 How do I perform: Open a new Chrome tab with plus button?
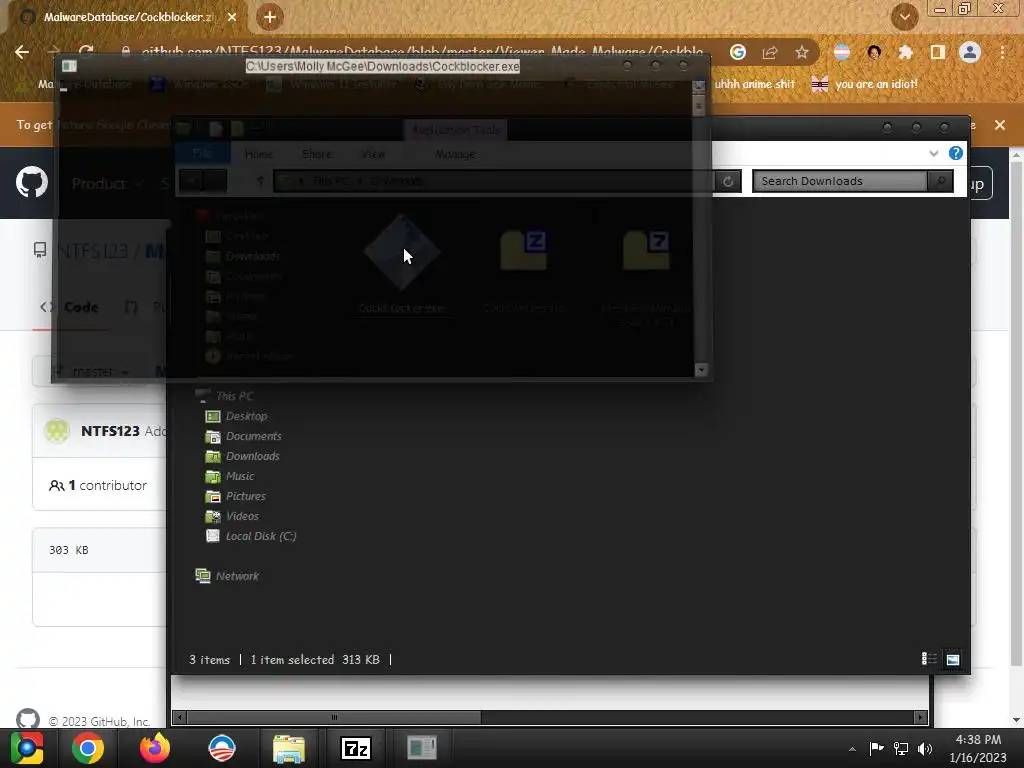[270, 18]
